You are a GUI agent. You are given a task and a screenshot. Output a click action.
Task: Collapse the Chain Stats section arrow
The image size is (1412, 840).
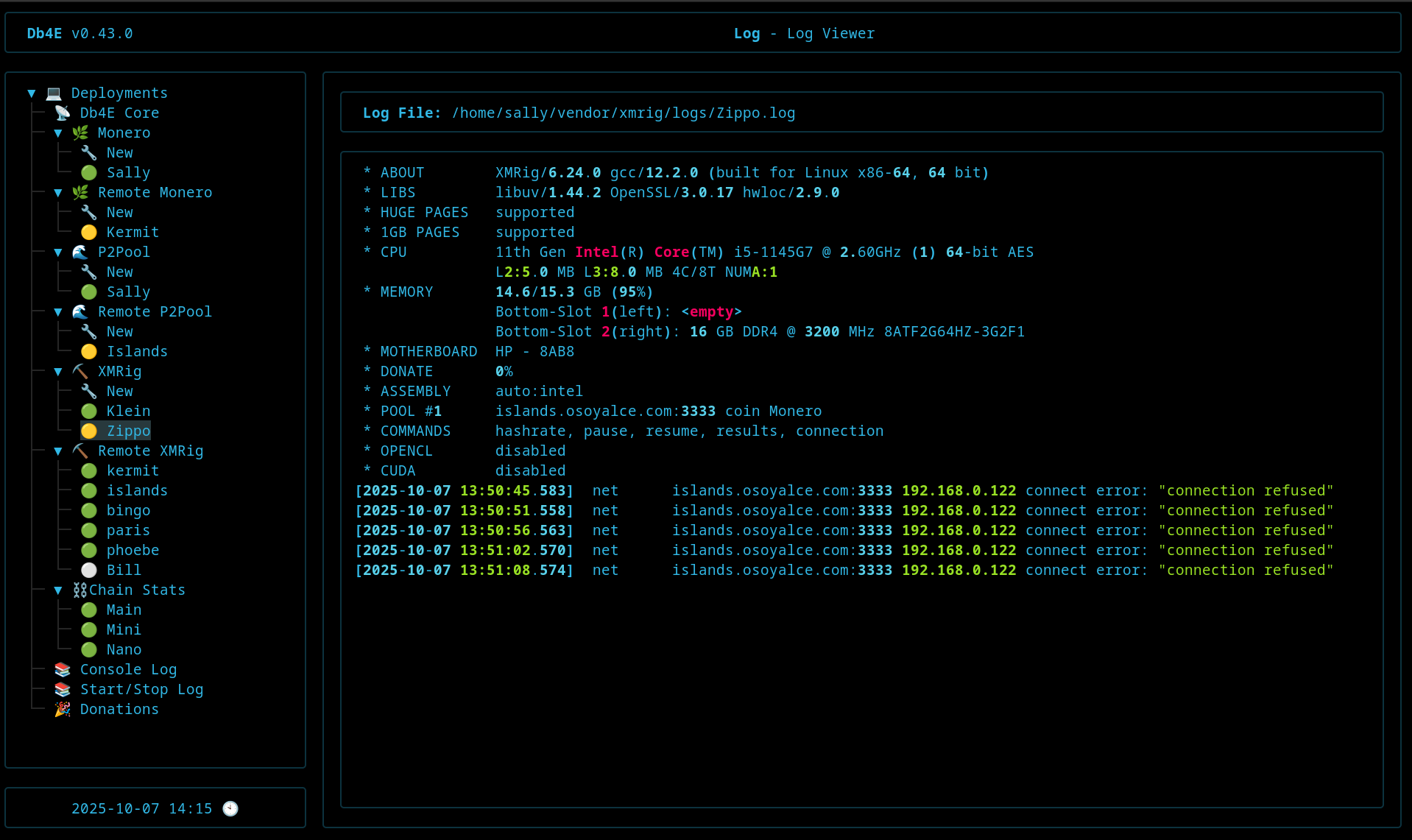click(x=58, y=590)
